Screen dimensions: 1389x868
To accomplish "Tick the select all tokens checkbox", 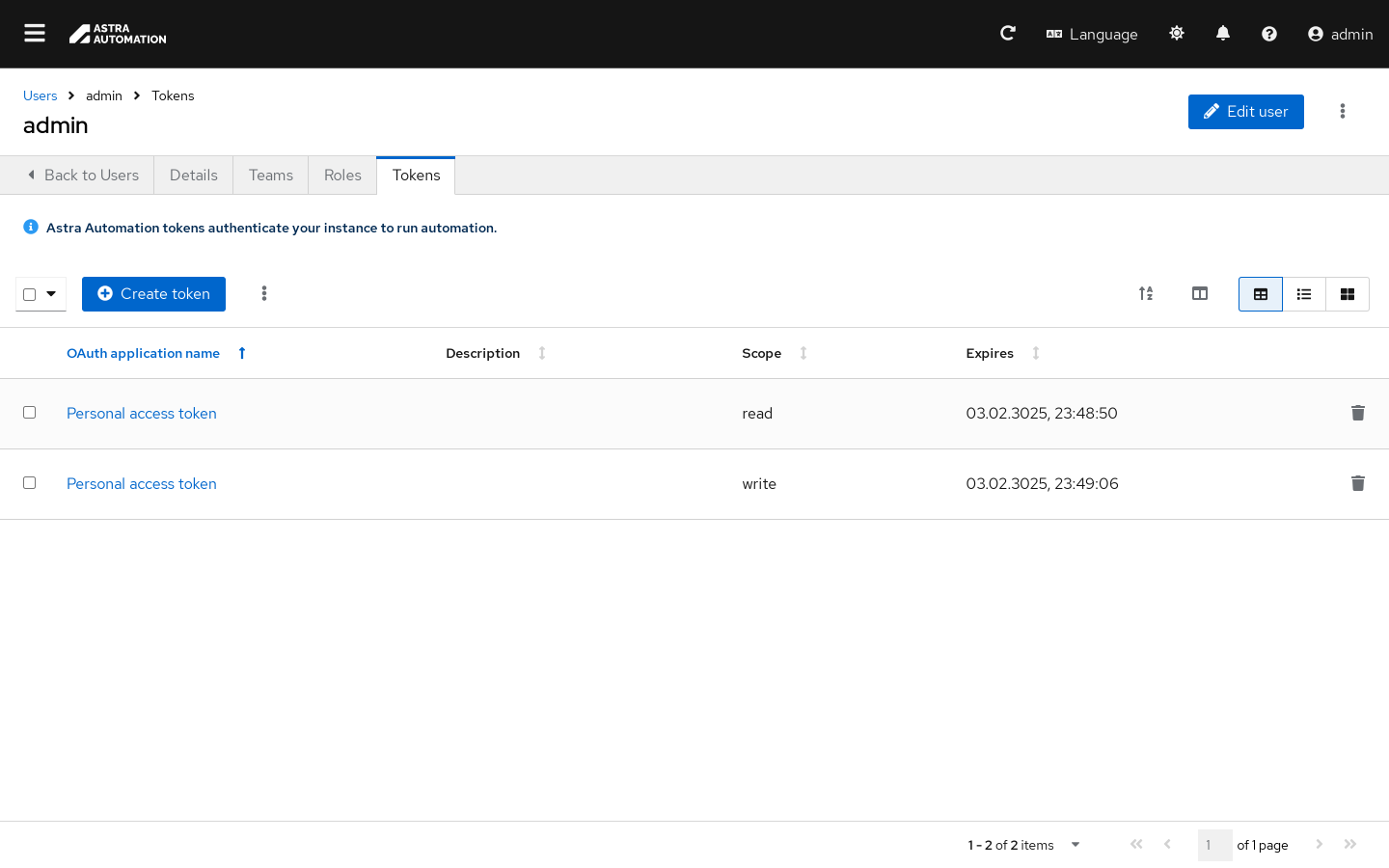I will click(x=30, y=294).
